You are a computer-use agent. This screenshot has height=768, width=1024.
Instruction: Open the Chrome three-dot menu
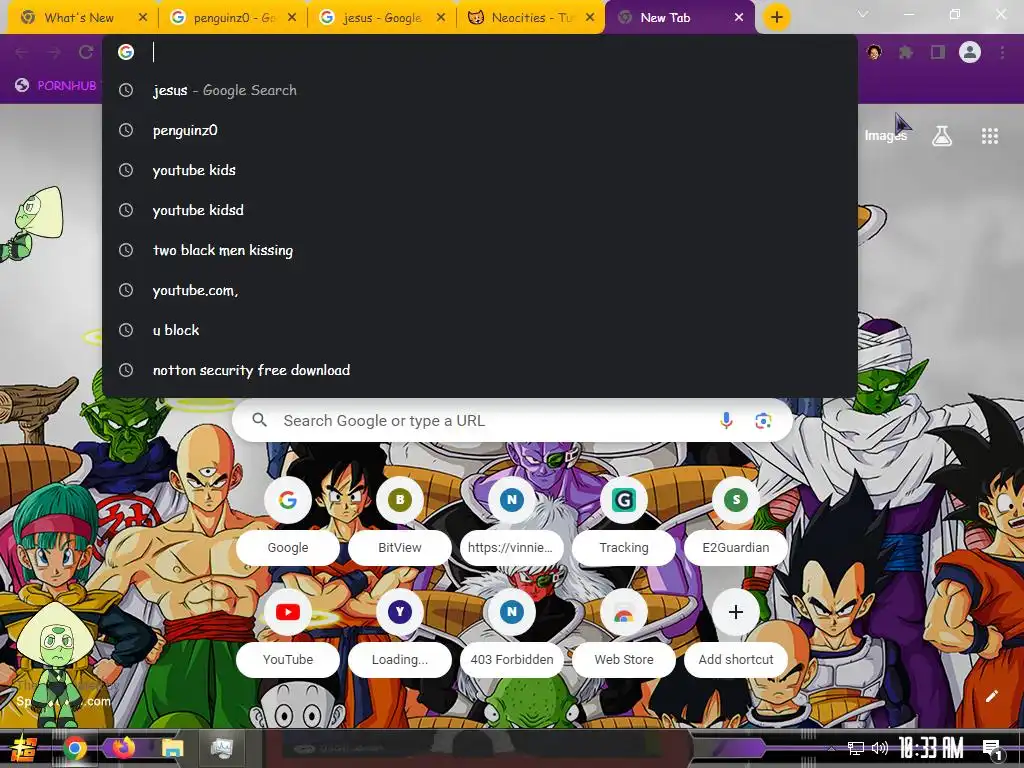tap(1002, 52)
